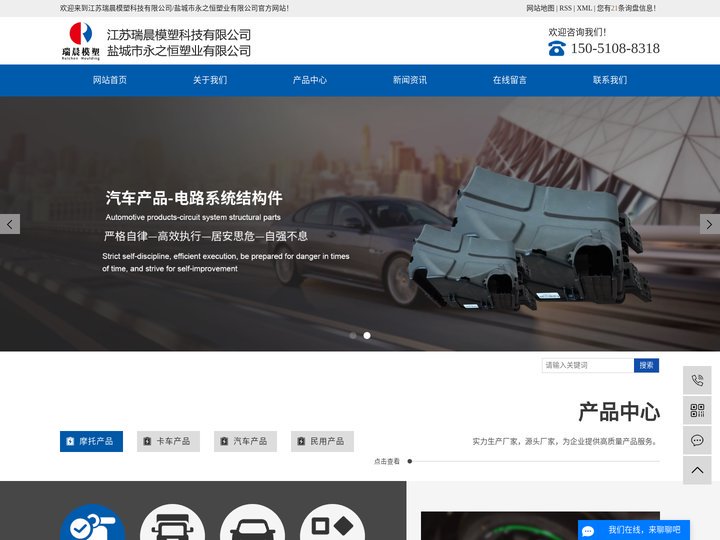Image resolution: width=720 pixels, height=540 pixels.
Task: Select the 民用产品 category tab
Action: click(322, 441)
